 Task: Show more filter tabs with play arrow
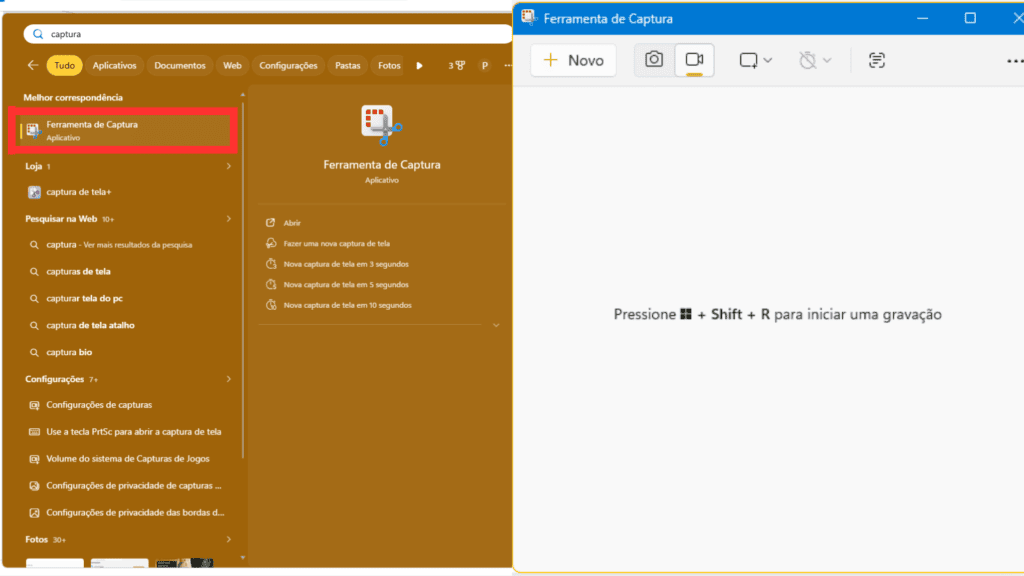click(x=419, y=65)
